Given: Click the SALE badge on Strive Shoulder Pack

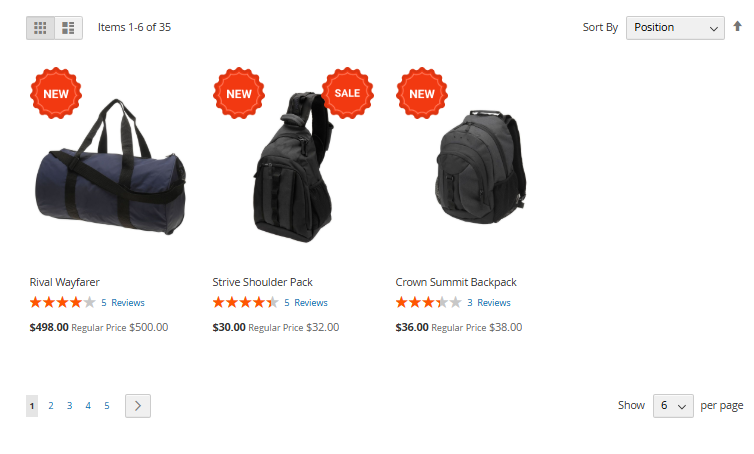Looking at the screenshot, I should click(348, 93).
